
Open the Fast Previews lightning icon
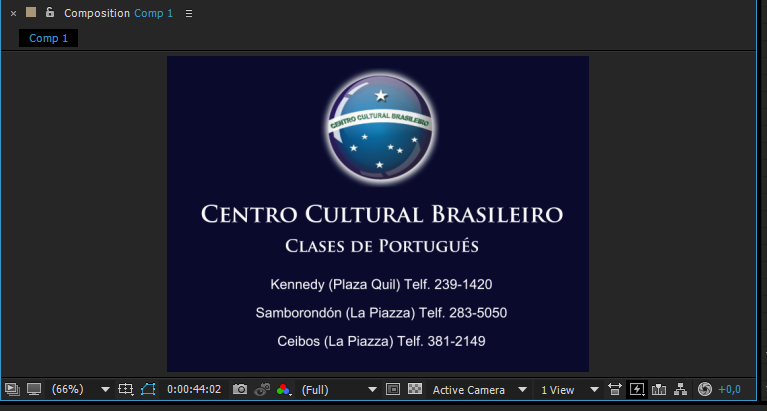click(637, 389)
